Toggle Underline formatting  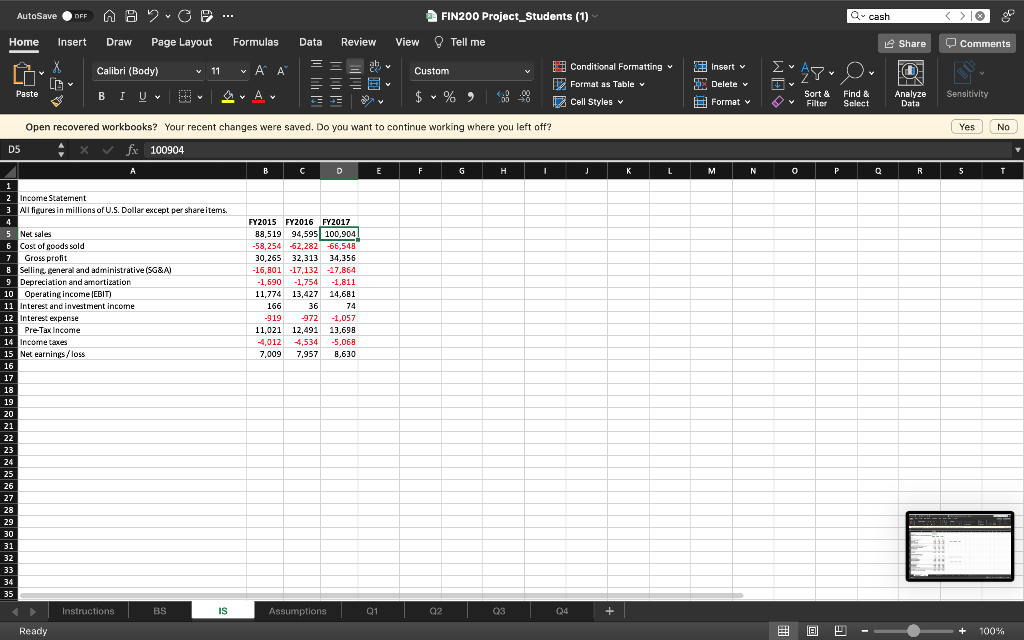click(142, 96)
